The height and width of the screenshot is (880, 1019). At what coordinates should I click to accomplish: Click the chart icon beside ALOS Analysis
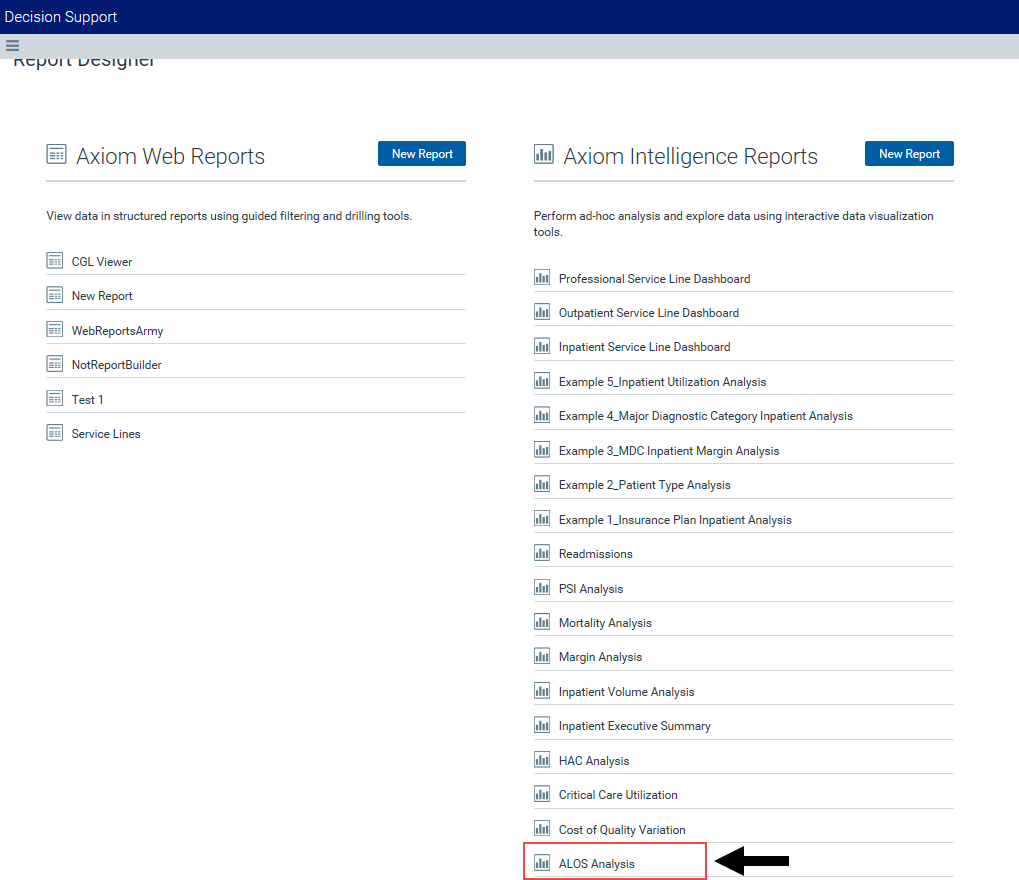(x=542, y=863)
